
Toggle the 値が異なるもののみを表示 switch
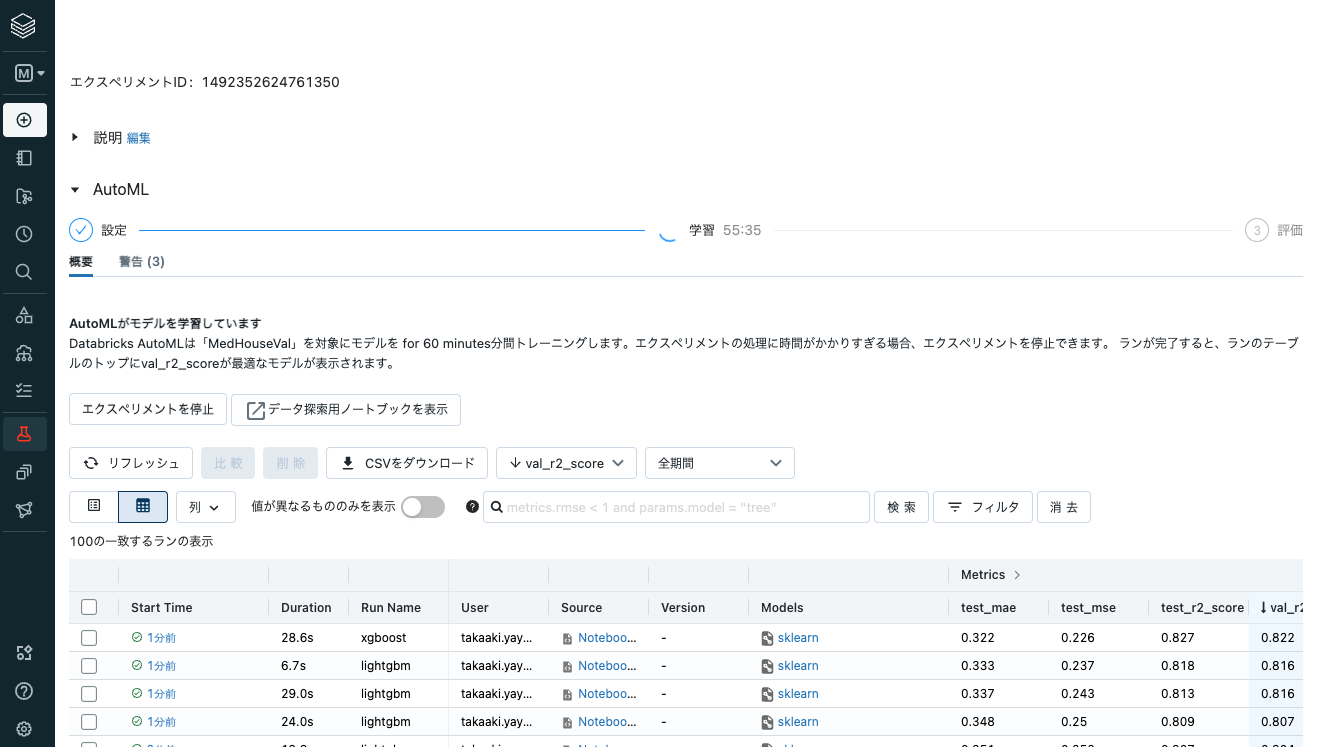tap(422, 507)
